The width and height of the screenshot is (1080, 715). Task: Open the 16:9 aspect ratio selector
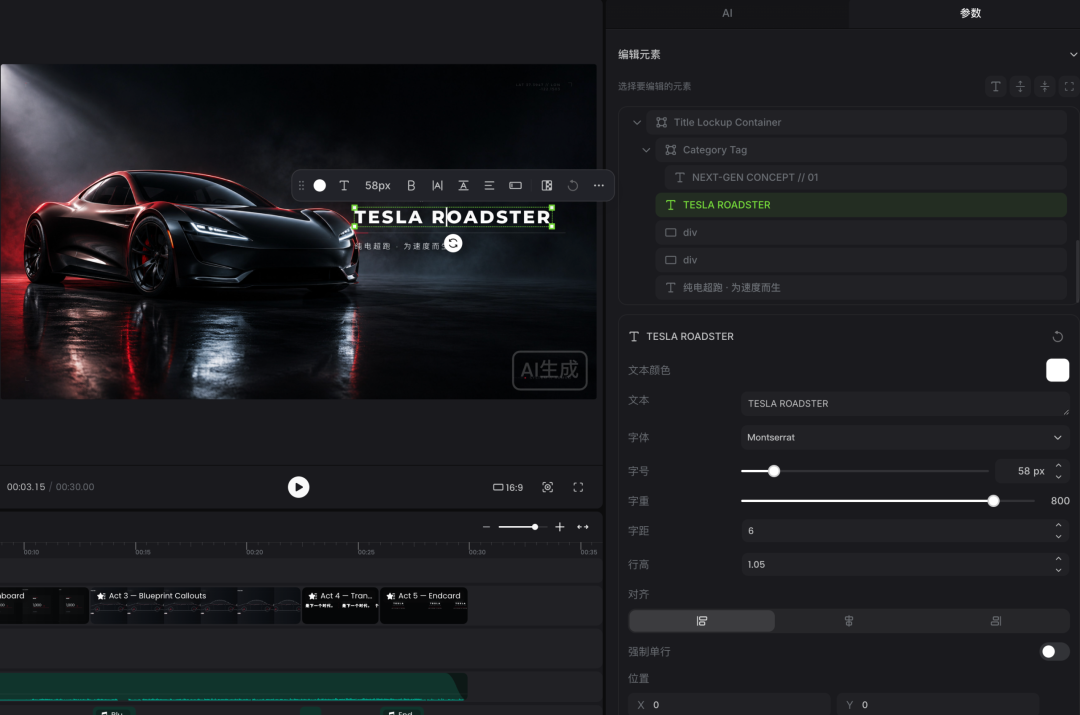[508, 487]
